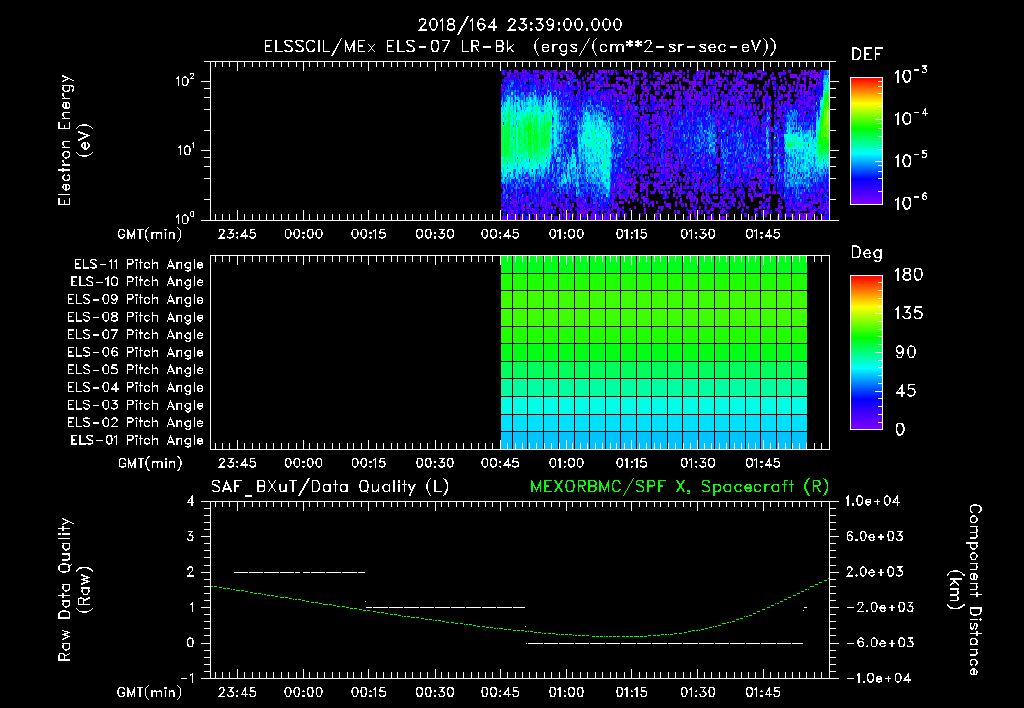Select the ELS-01 Pitch Angle row label
The image size is (1024, 708).
pyautogui.click(x=137, y=440)
